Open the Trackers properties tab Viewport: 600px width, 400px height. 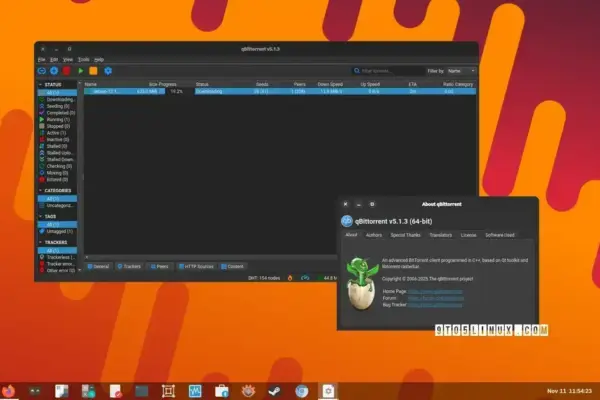tap(129, 266)
